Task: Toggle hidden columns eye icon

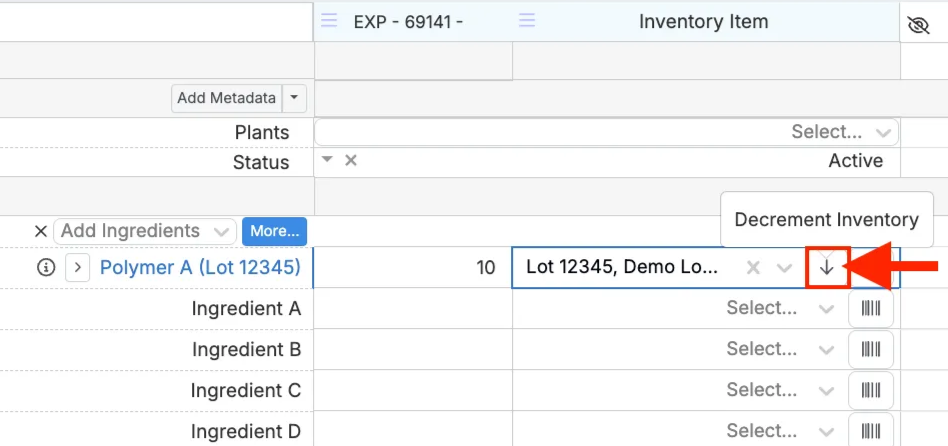Action: coord(918,25)
